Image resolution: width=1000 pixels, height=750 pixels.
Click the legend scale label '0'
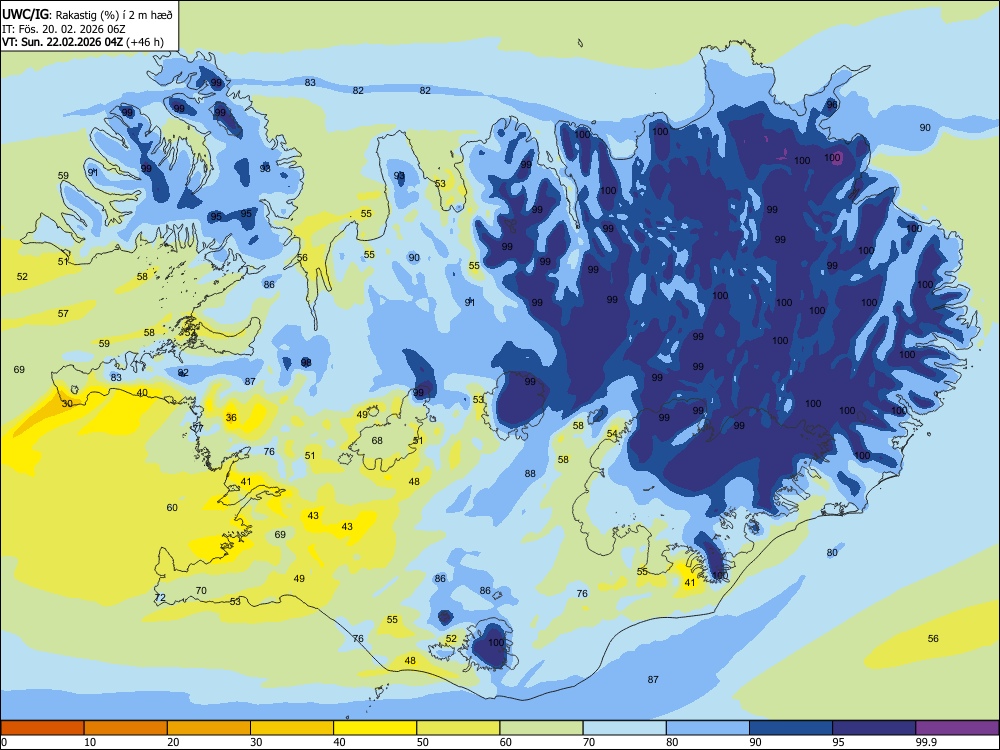coord(4,742)
